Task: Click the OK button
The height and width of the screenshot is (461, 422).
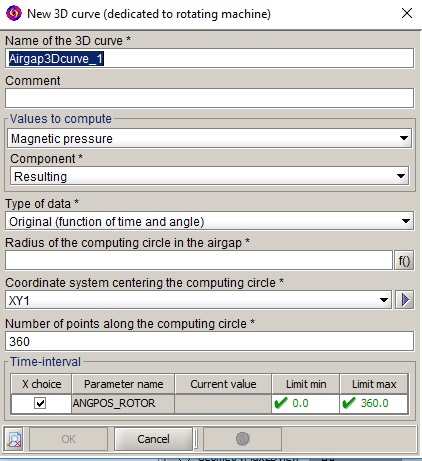Action: pyautogui.click(x=68, y=439)
